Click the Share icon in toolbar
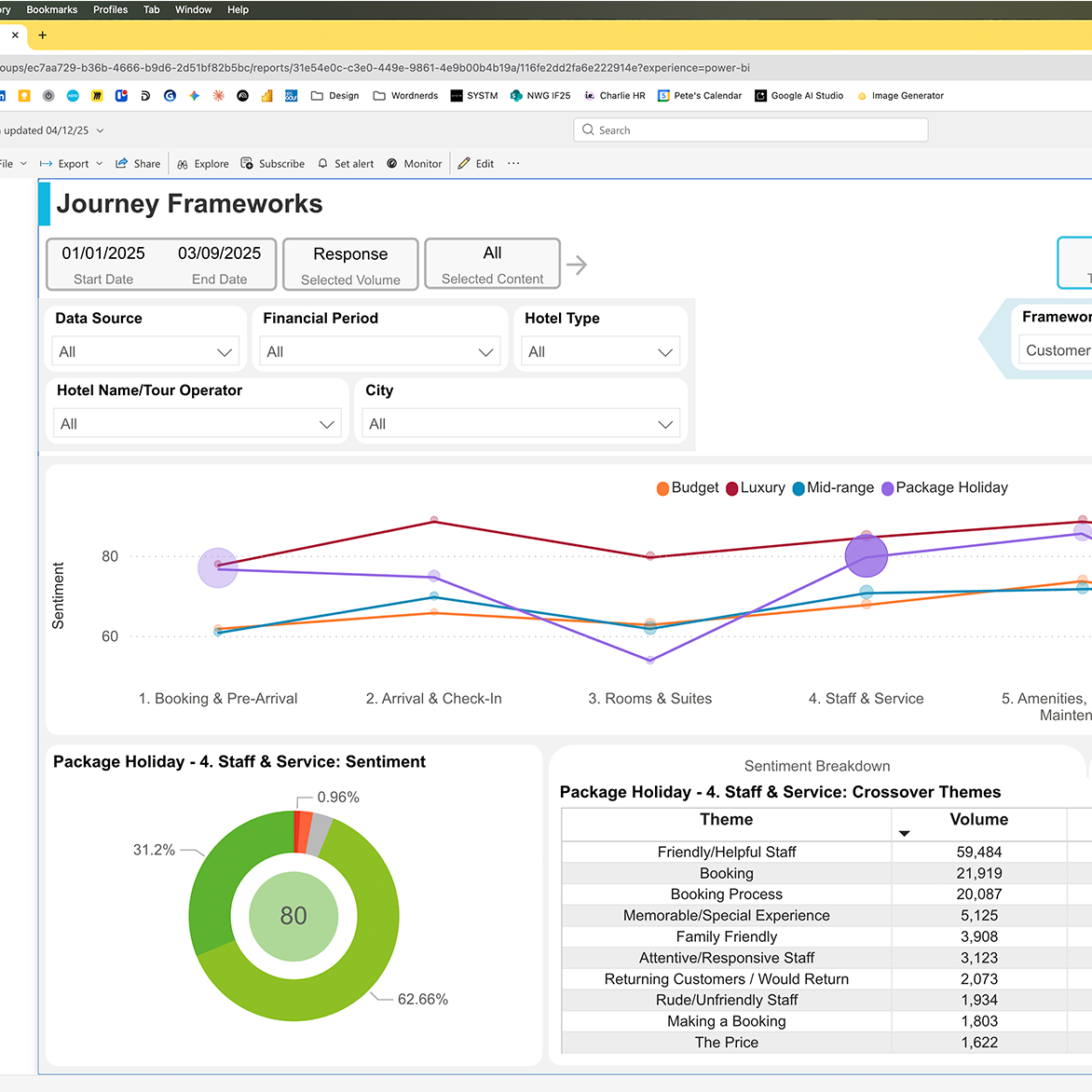 (x=121, y=164)
